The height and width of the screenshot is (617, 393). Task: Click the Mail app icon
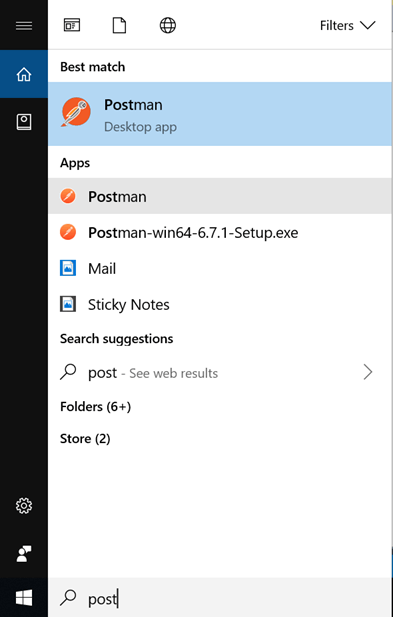pyautogui.click(x=68, y=268)
